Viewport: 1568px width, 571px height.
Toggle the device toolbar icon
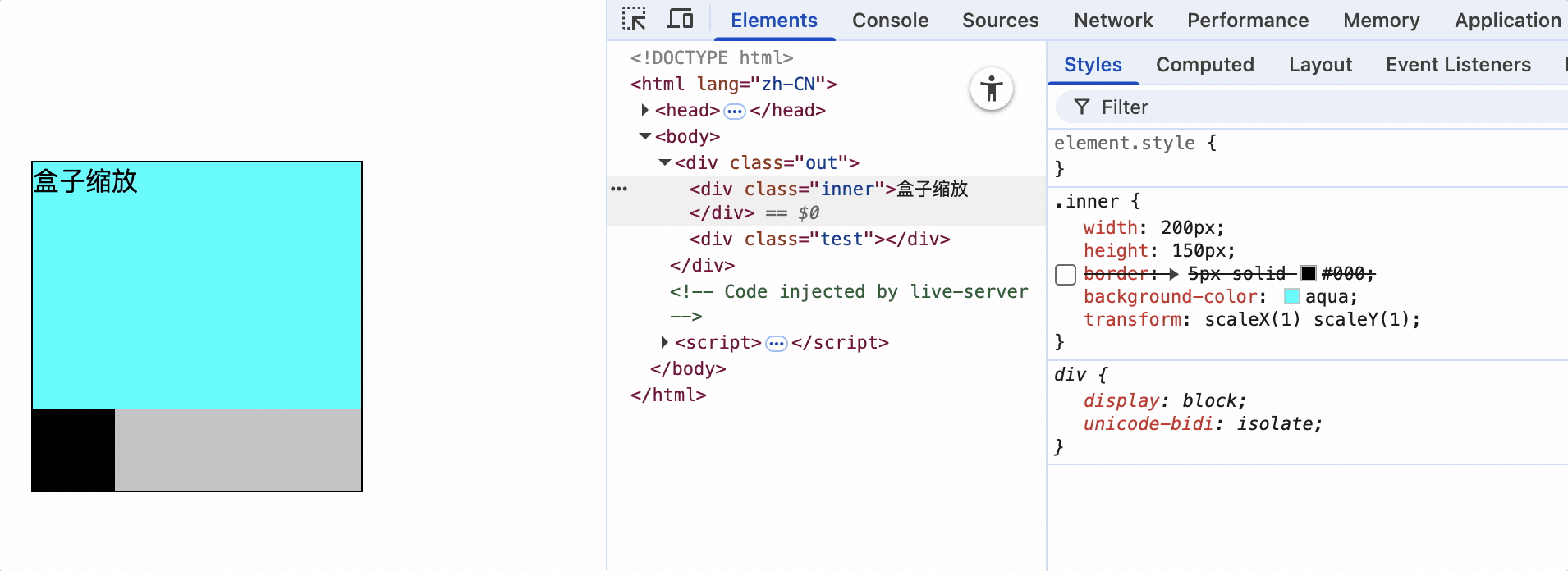pos(680,19)
